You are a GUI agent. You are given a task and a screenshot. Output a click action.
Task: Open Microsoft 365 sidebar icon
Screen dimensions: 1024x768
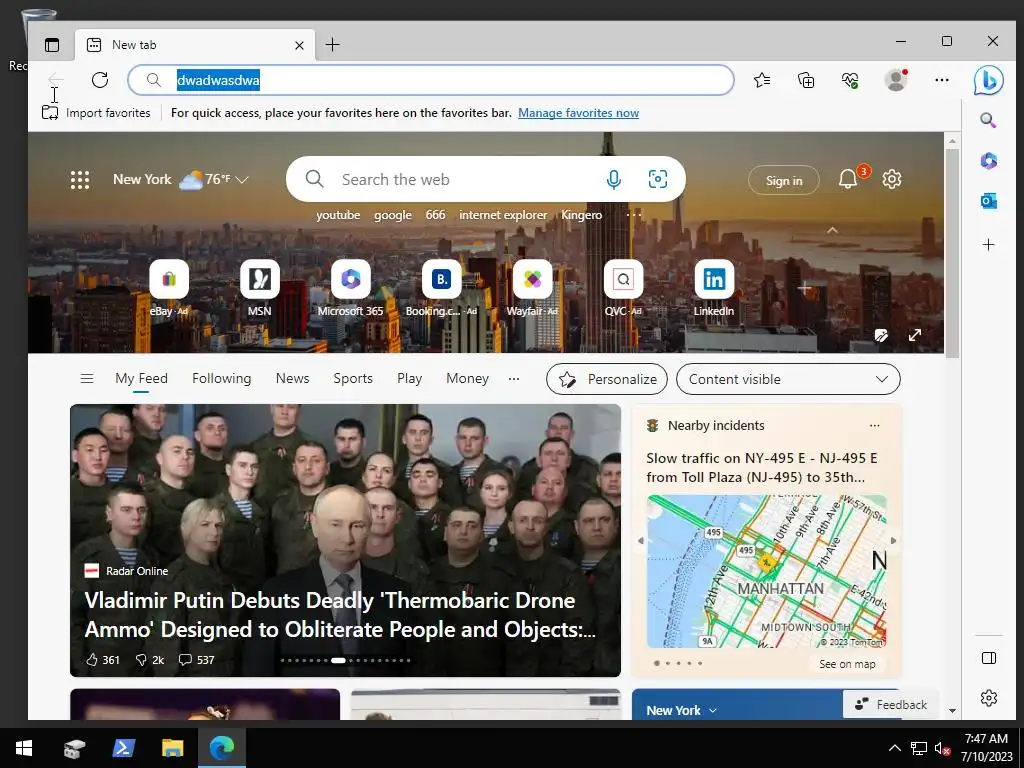(989, 161)
